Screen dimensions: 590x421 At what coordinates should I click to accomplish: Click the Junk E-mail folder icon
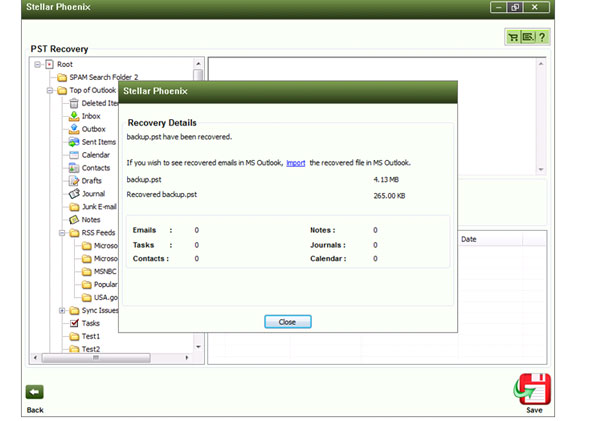(75, 207)
